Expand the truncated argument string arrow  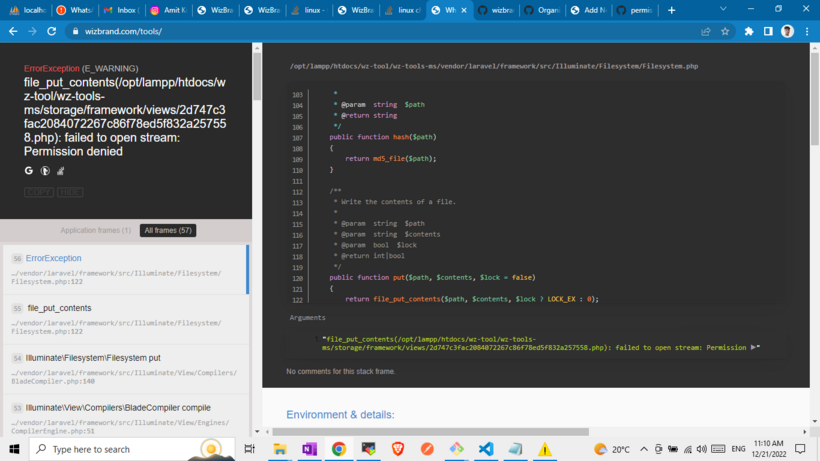point(754,347)
